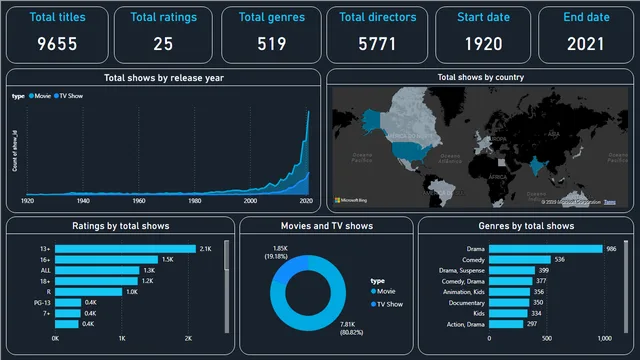This screenshot has width=640, height=360.
Task: Click the PG-13 rating bar
Action: click(x=68, y=302)
